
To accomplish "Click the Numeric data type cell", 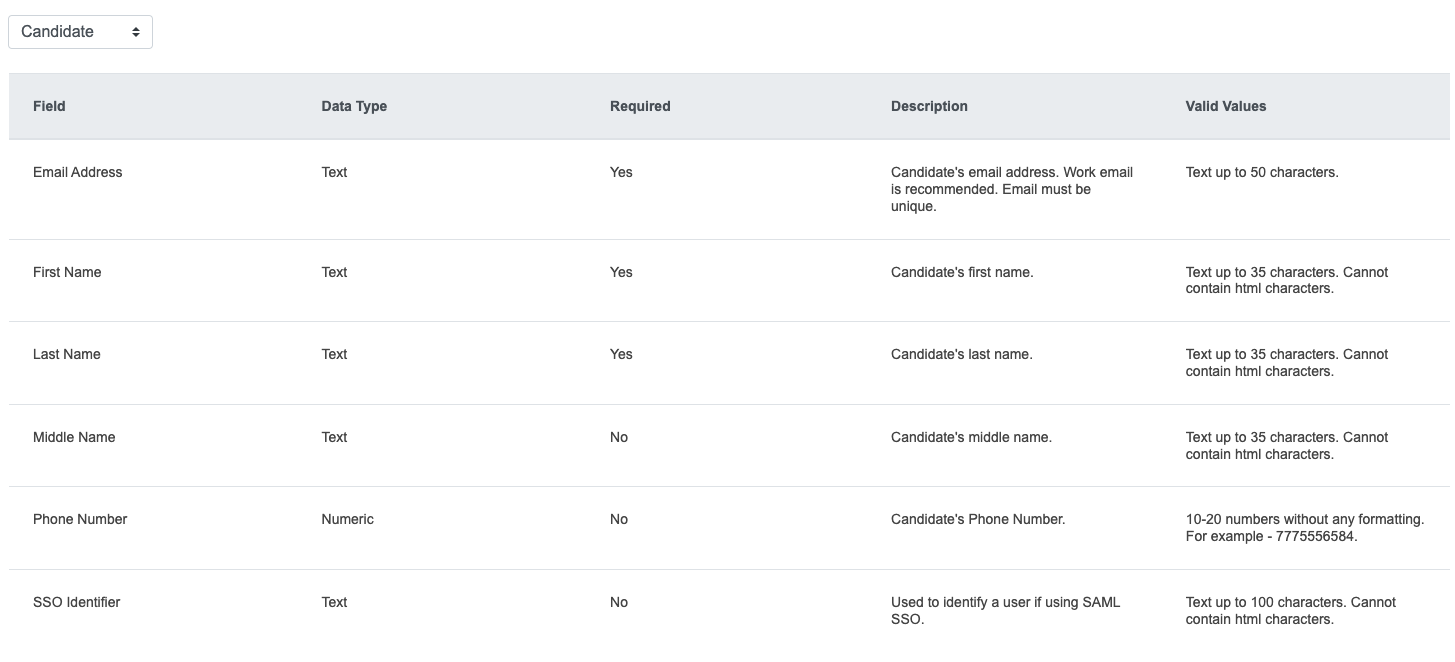I will [347, 519].
